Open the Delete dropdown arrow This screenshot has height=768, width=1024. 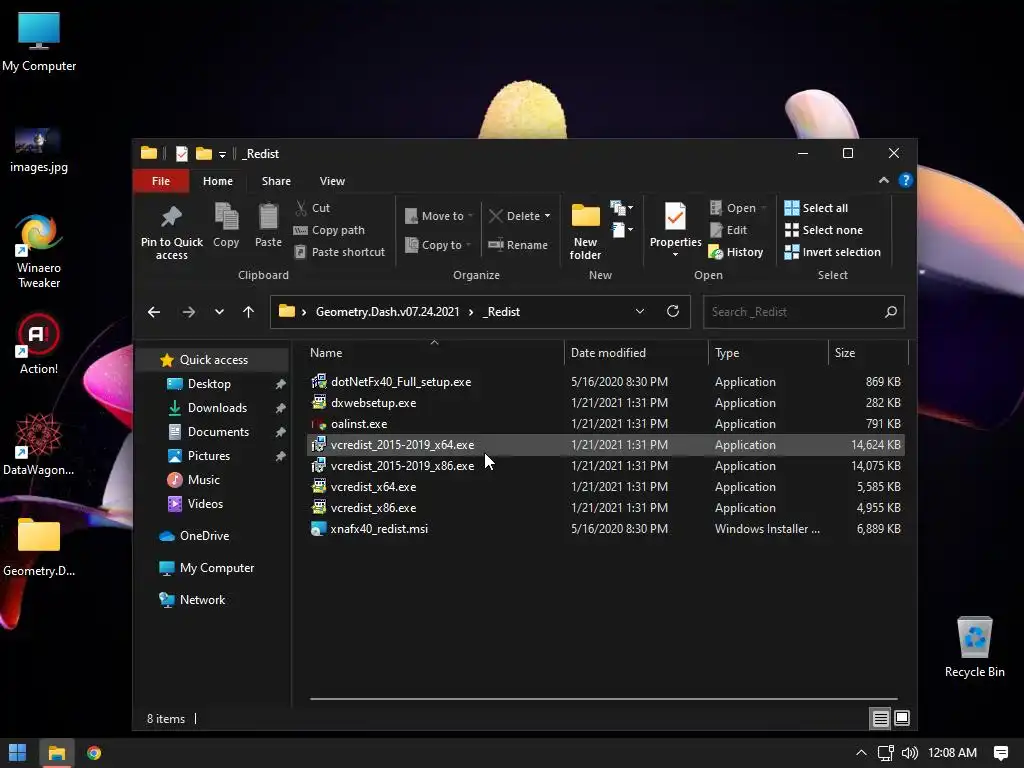click(x=547, y=216)
